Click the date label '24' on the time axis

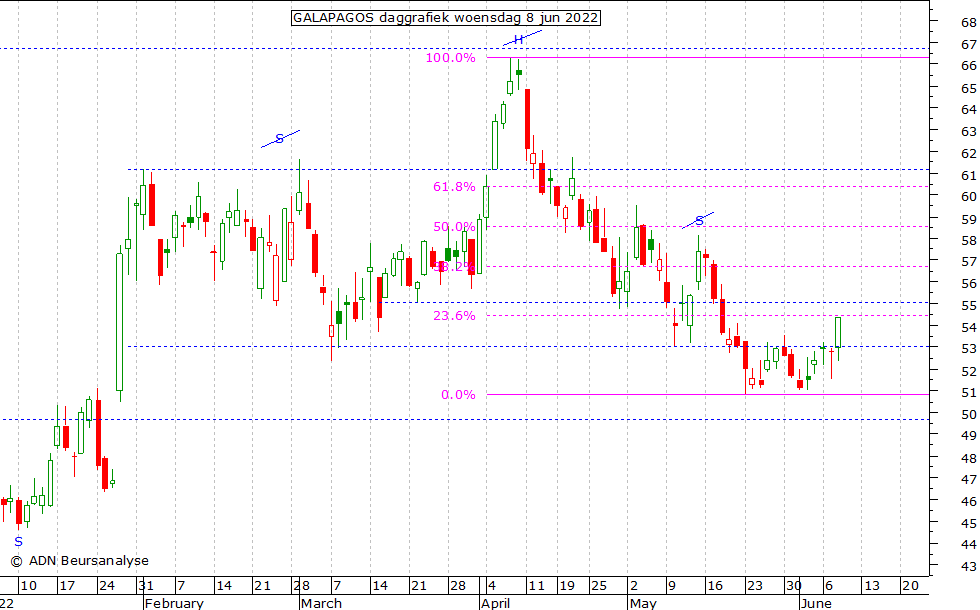click(x=107, y=586)
